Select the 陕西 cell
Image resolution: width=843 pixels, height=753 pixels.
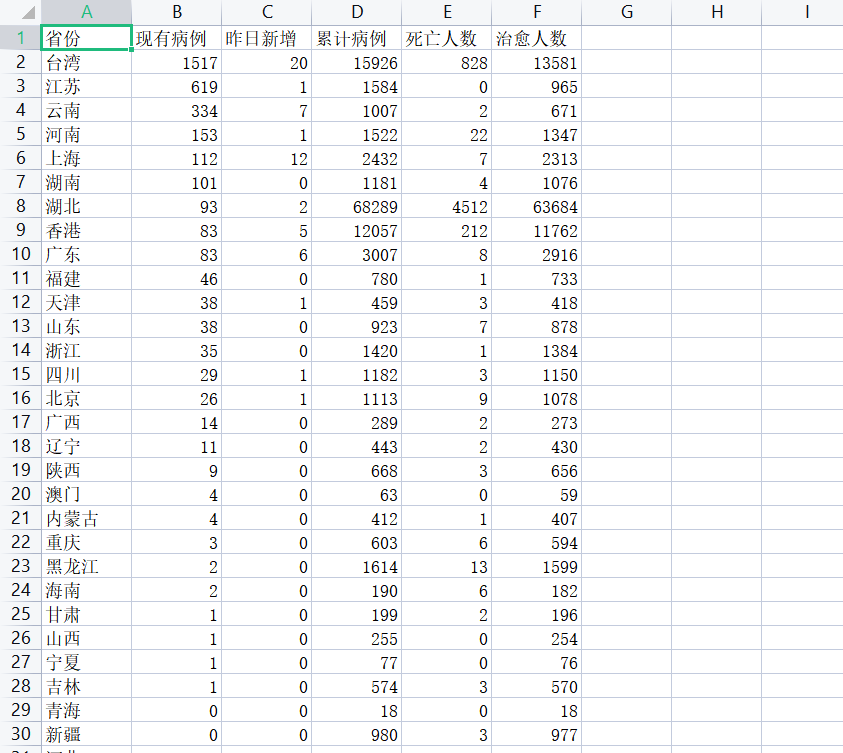click(87, 471)
